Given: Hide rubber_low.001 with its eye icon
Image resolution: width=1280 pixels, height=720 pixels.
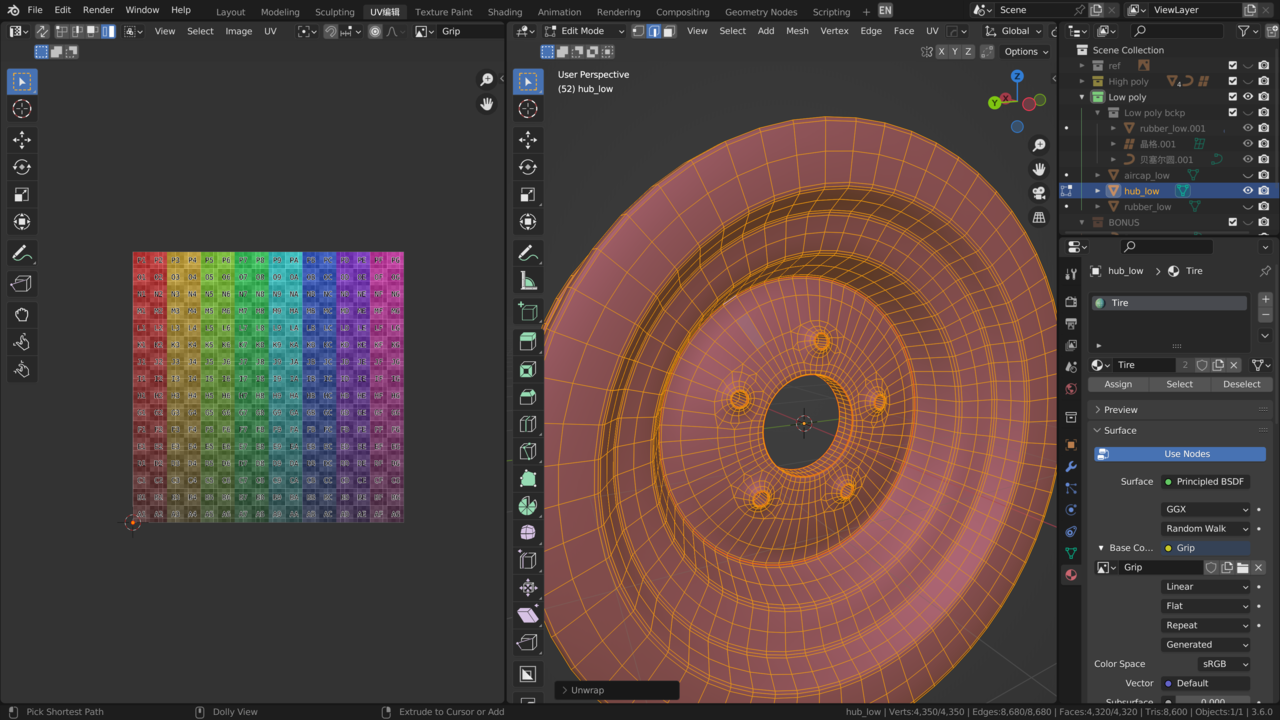Looking at the screenshot, I should tap(1248, 129).
